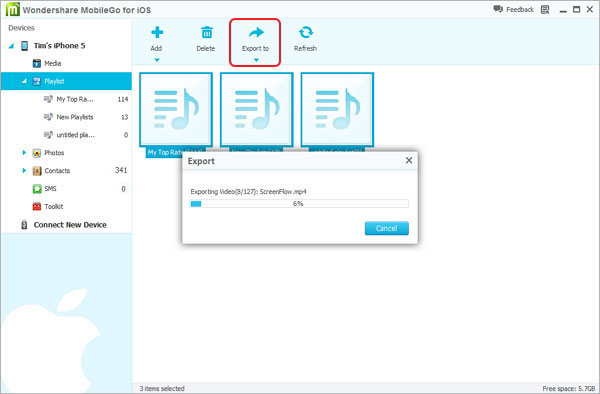
Task: Open the menu icon beside Feedback
Action: [545, 10]
